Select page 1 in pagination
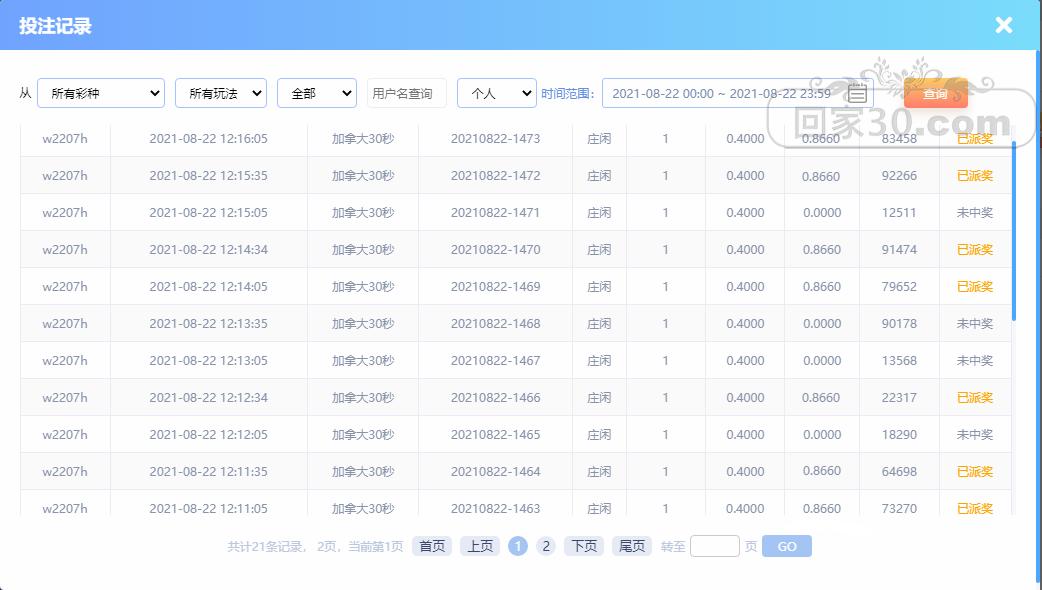This screenshot has height=590, width=1042. 518,546
